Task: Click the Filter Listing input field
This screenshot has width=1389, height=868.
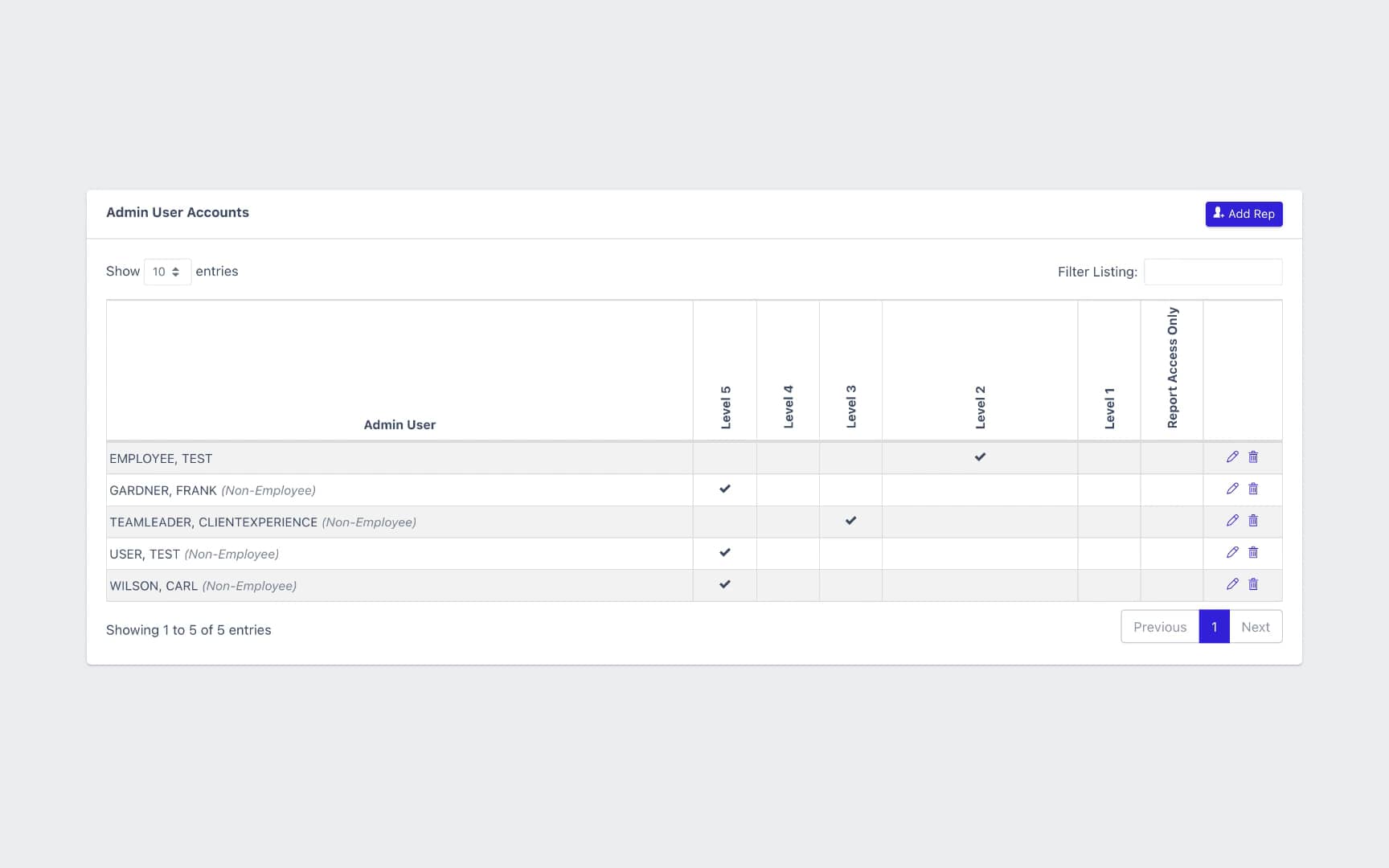Action: pos(1214,272)
